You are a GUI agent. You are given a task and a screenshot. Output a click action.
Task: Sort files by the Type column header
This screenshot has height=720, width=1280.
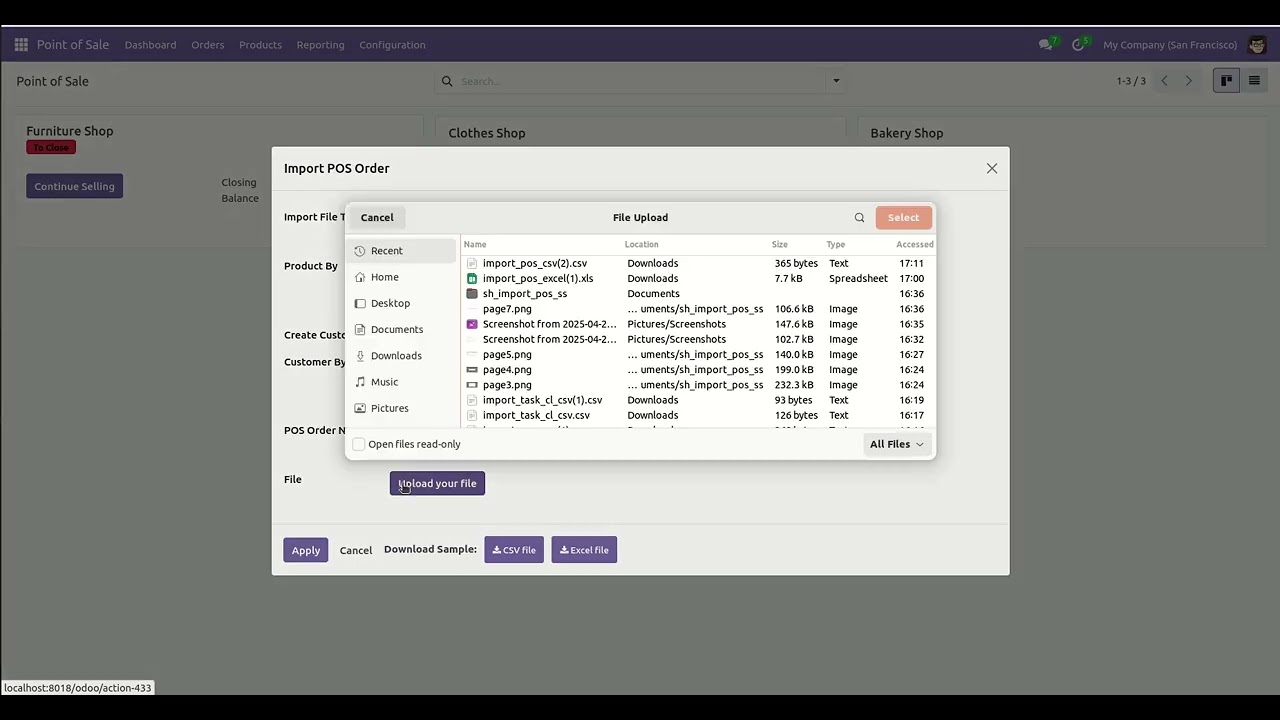836,244
